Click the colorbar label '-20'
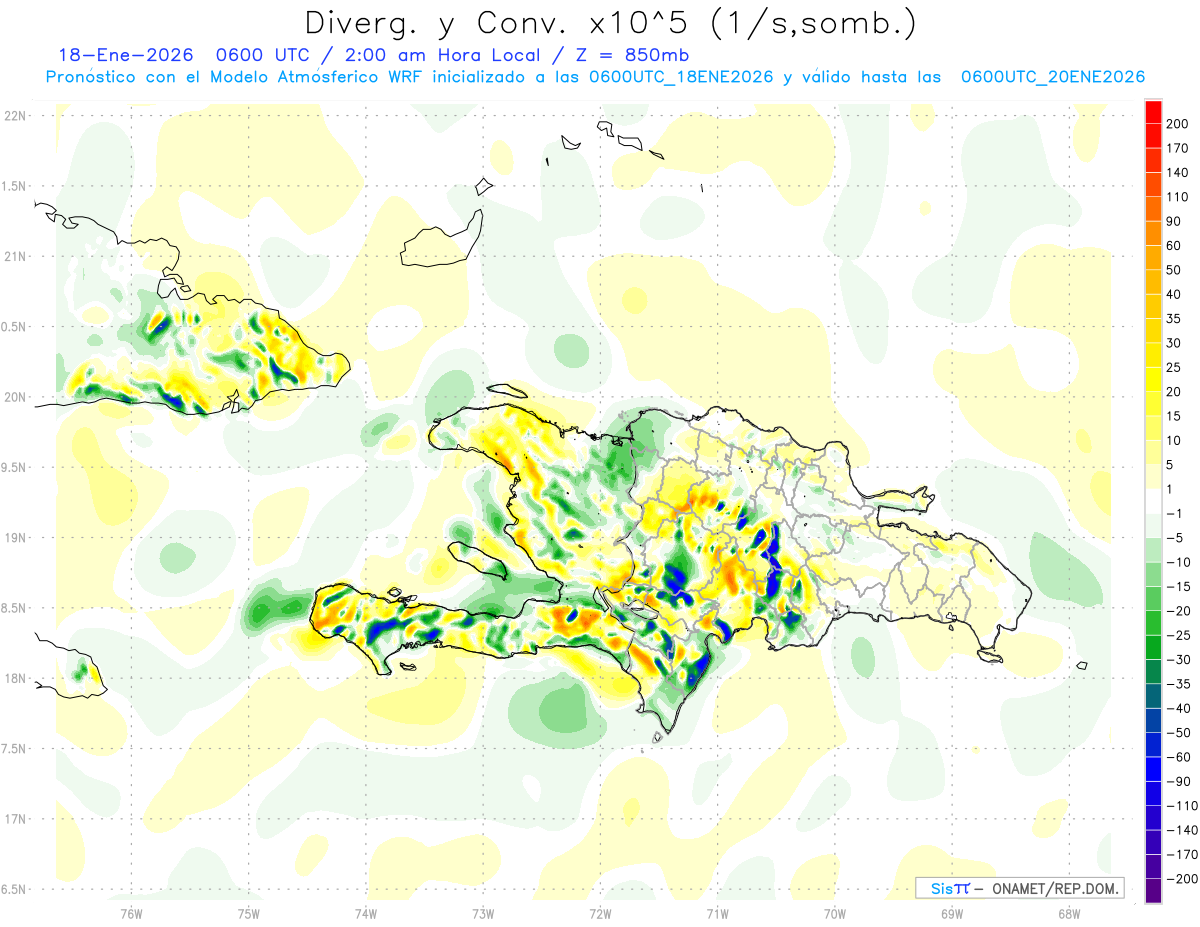The width and height of the screenshot is (1200, 927). (1181, 612)
